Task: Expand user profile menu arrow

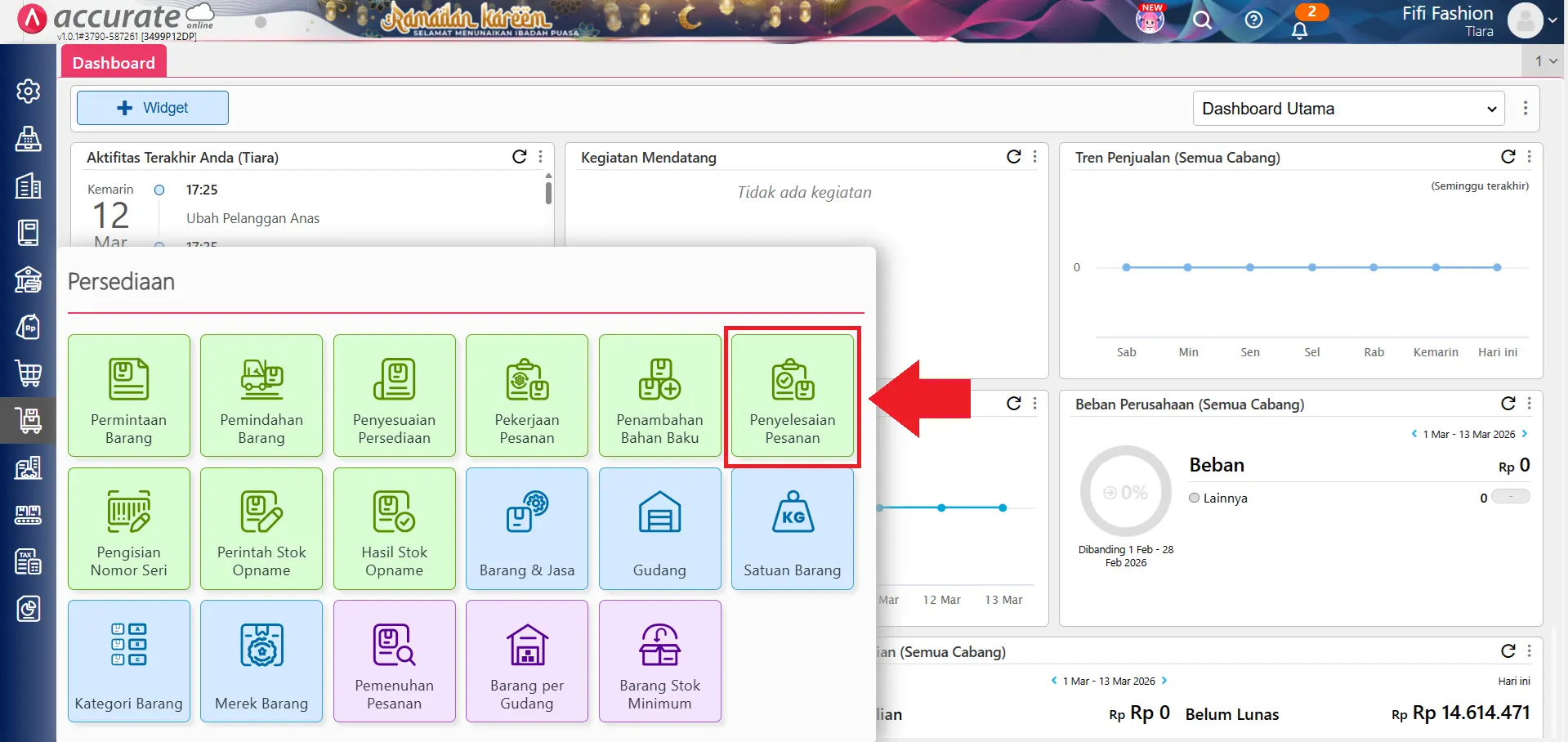Action: tap(1552, 20)
